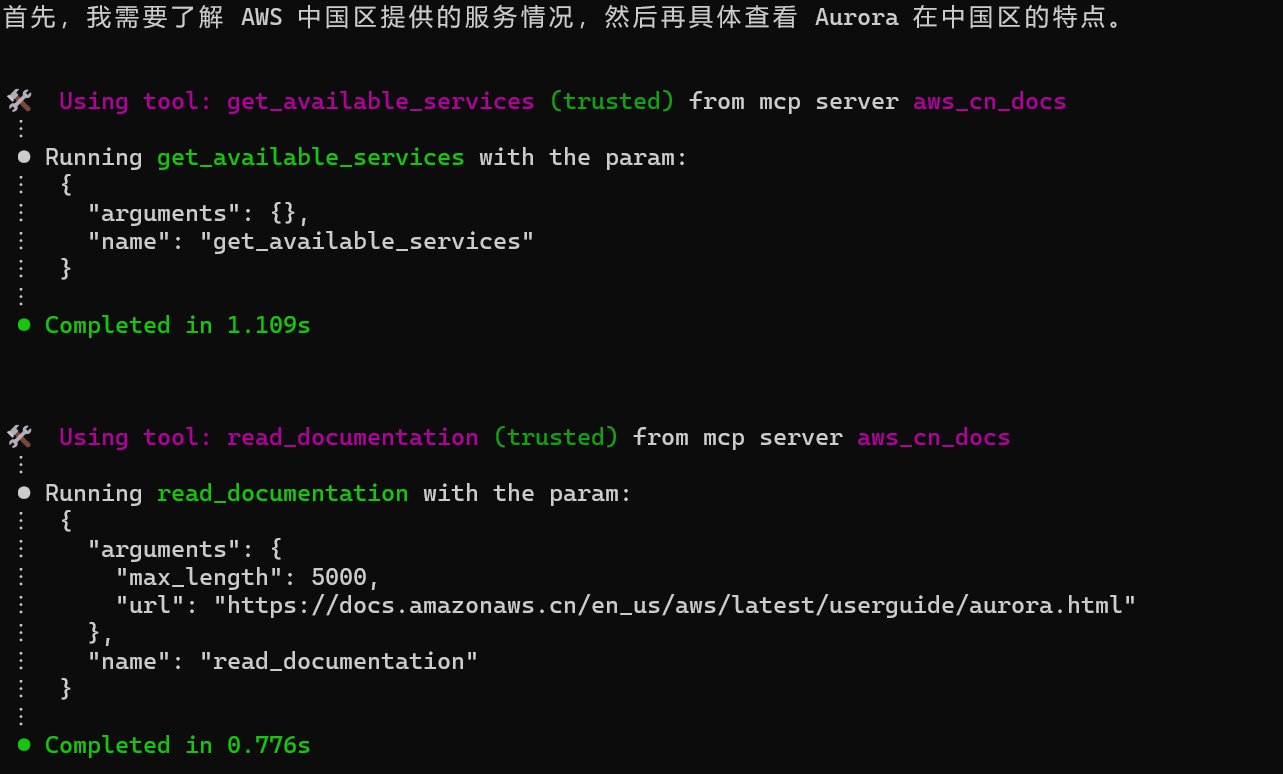1283x774 pixels.
Task: Click the empty "arguments": {} line
Action: (x=199, y=213)
